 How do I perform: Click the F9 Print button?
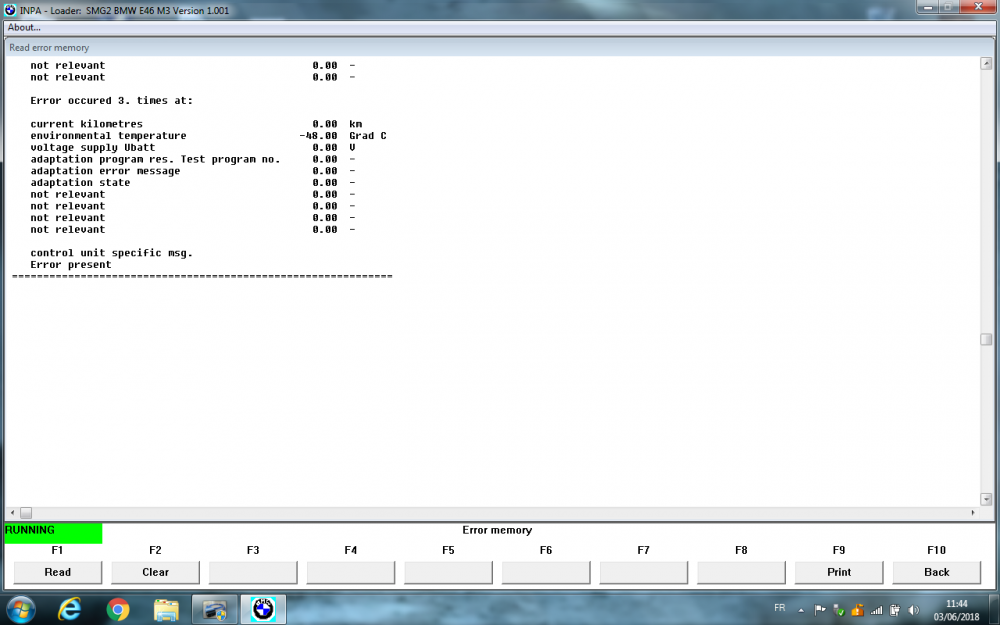click(x=839, y=572)
